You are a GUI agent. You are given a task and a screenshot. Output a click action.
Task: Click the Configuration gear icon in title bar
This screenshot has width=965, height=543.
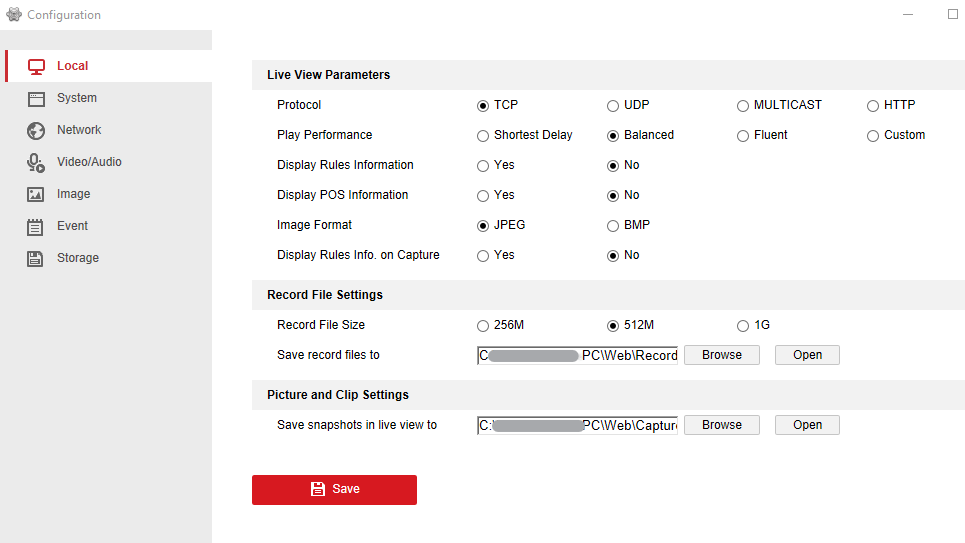14,15
